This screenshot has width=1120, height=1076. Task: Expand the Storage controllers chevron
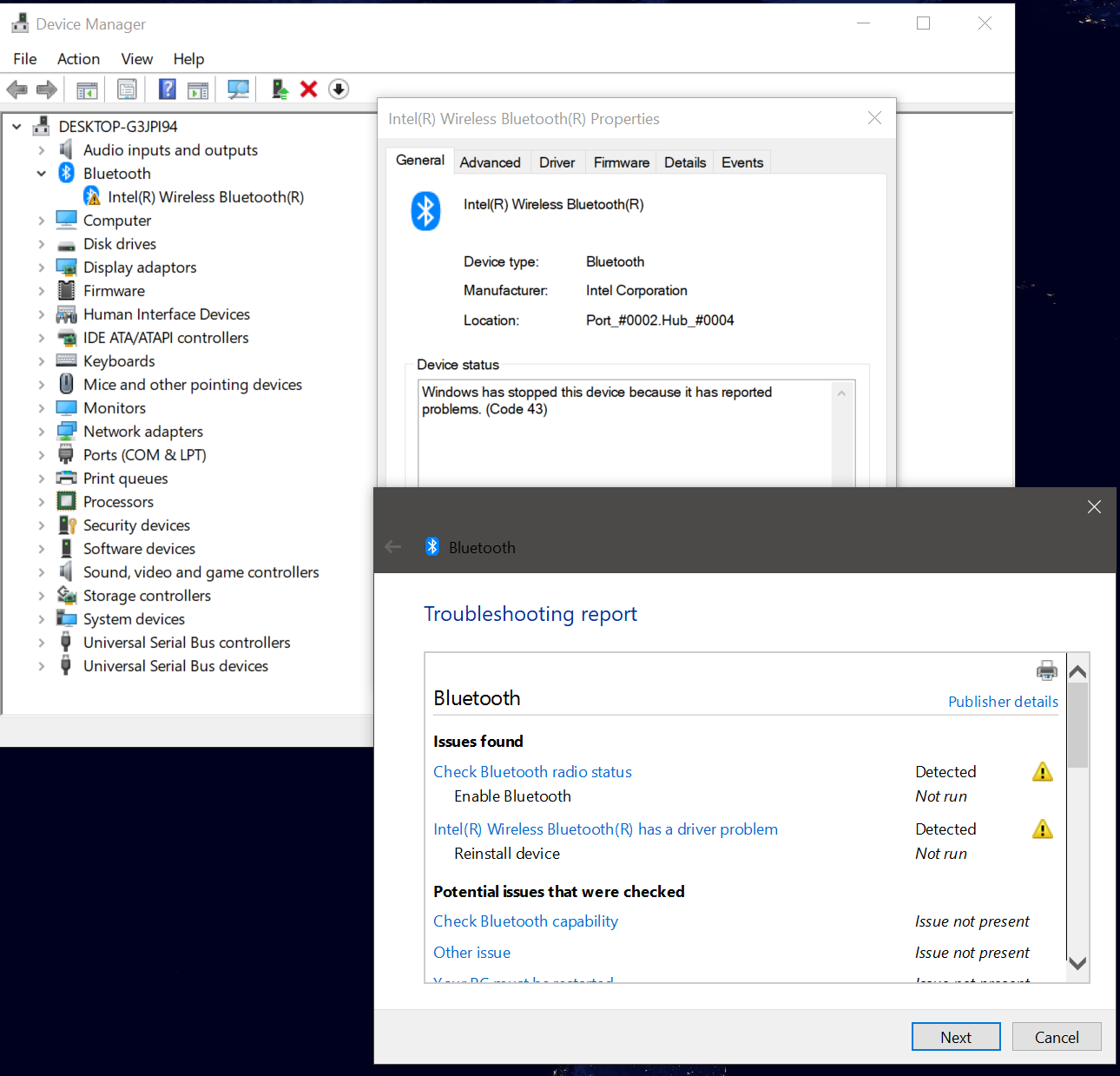[x=41, y=596]
